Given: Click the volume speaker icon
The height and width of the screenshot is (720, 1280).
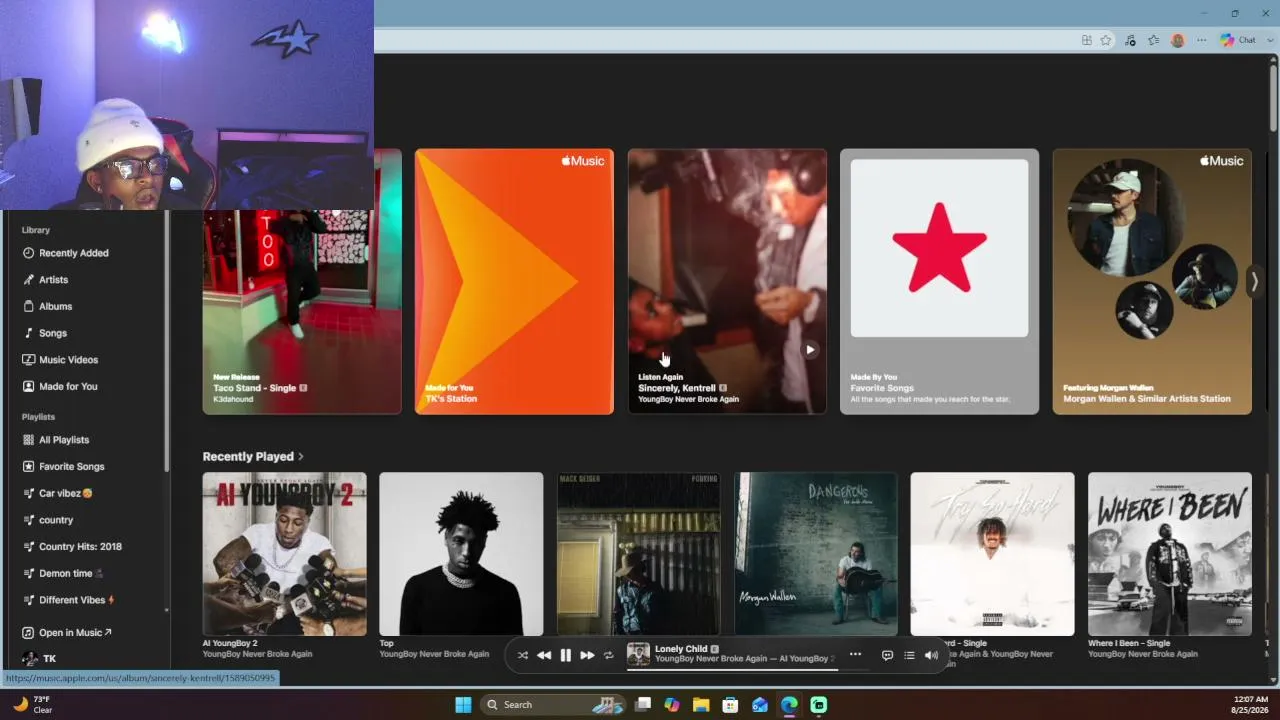Looking at the screenshot, I should click(x=931, y=655).
